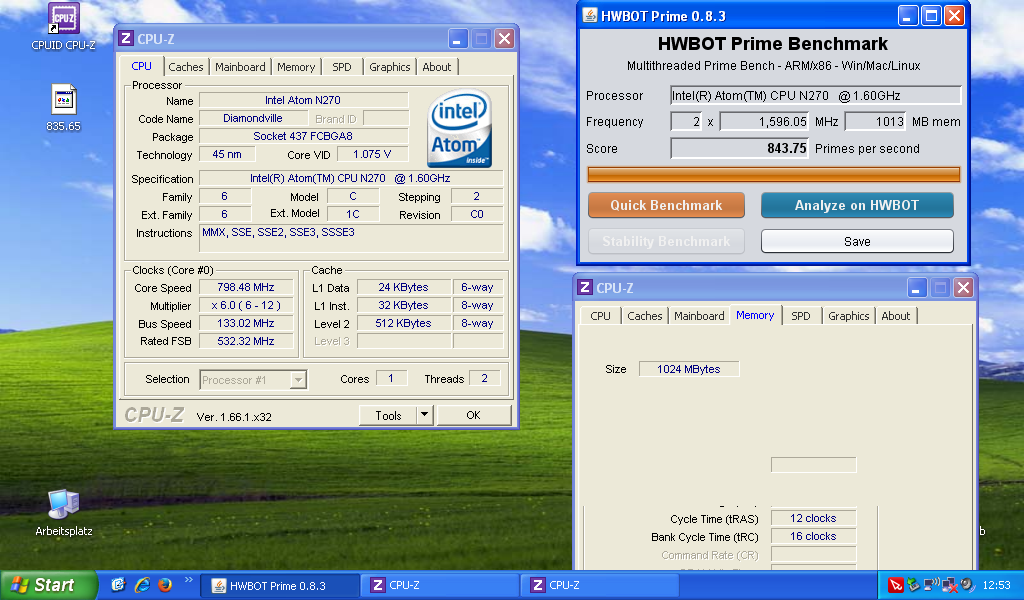Open Graphics tab in the CPU-Z processor window
The image size is (1024, 600).
pos(390,67)
